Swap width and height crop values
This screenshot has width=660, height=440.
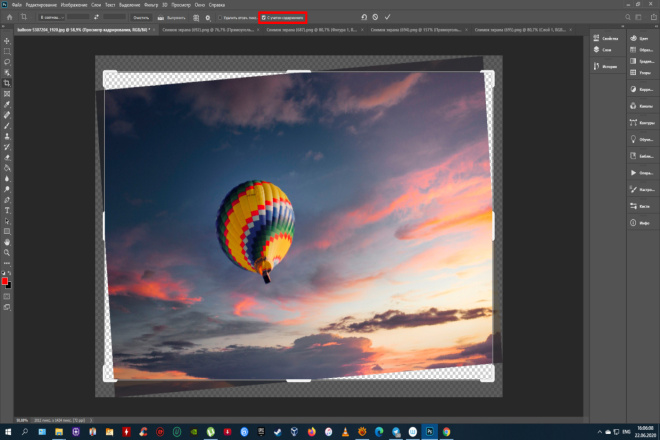click(96, 17)
